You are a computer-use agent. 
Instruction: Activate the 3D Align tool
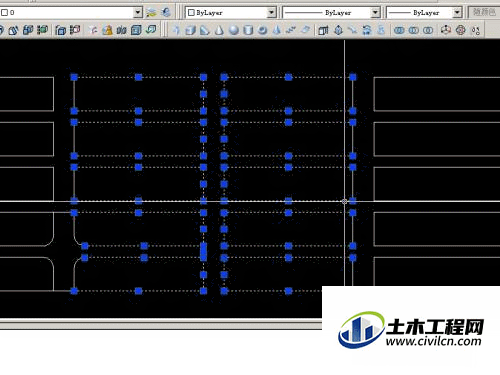point(476,30)
